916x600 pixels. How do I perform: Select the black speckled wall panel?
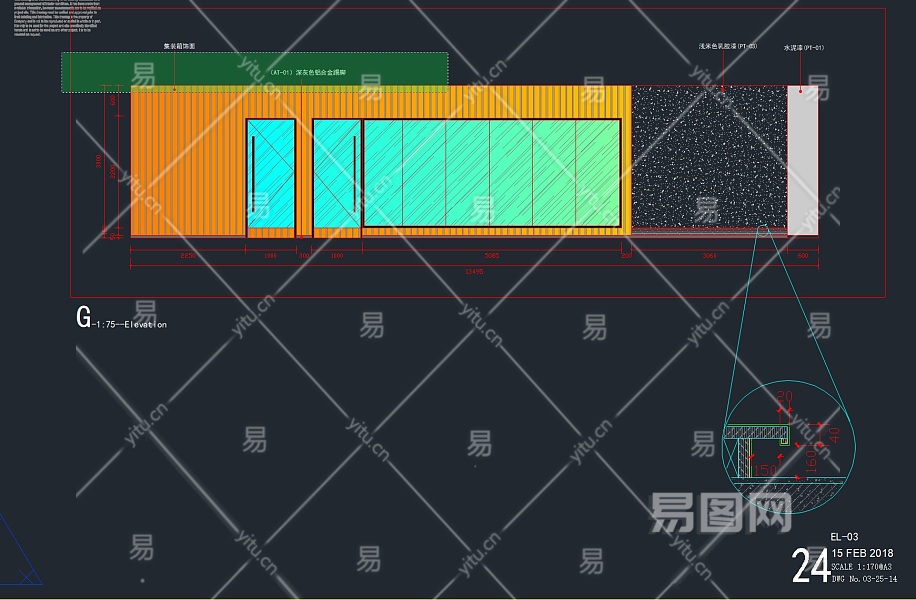[709, 158]
